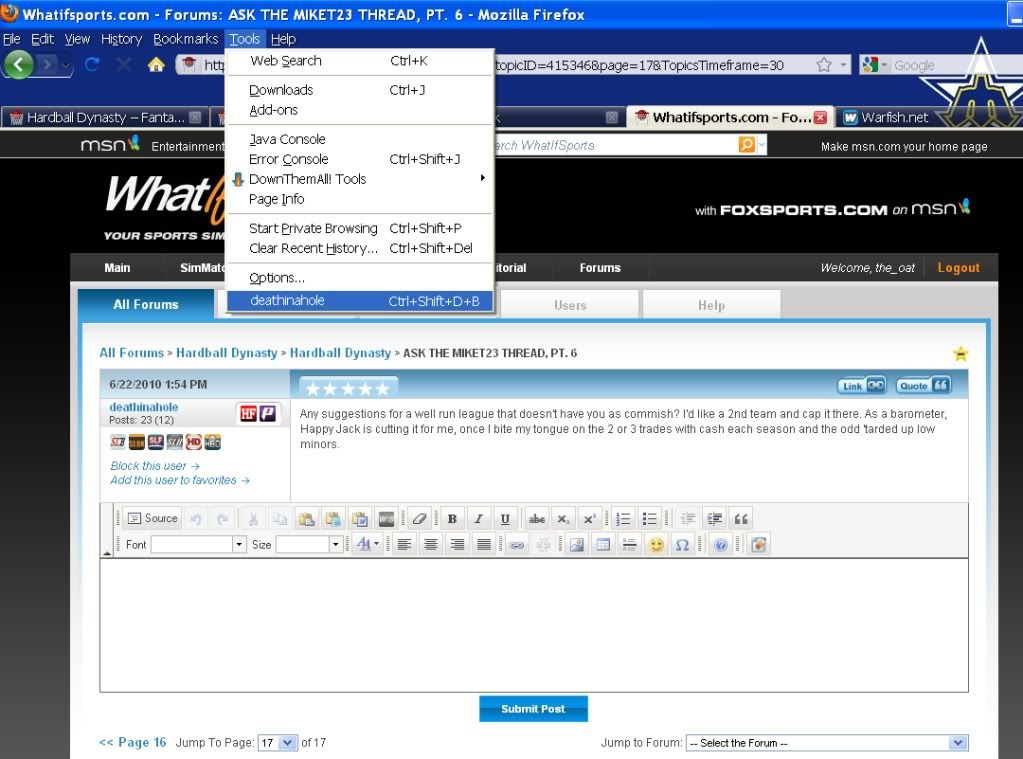Toggle the favorite star for this thread
The width and height of the screenshot is (1023, 759).
pyautogui.click(x=960, y=353)
